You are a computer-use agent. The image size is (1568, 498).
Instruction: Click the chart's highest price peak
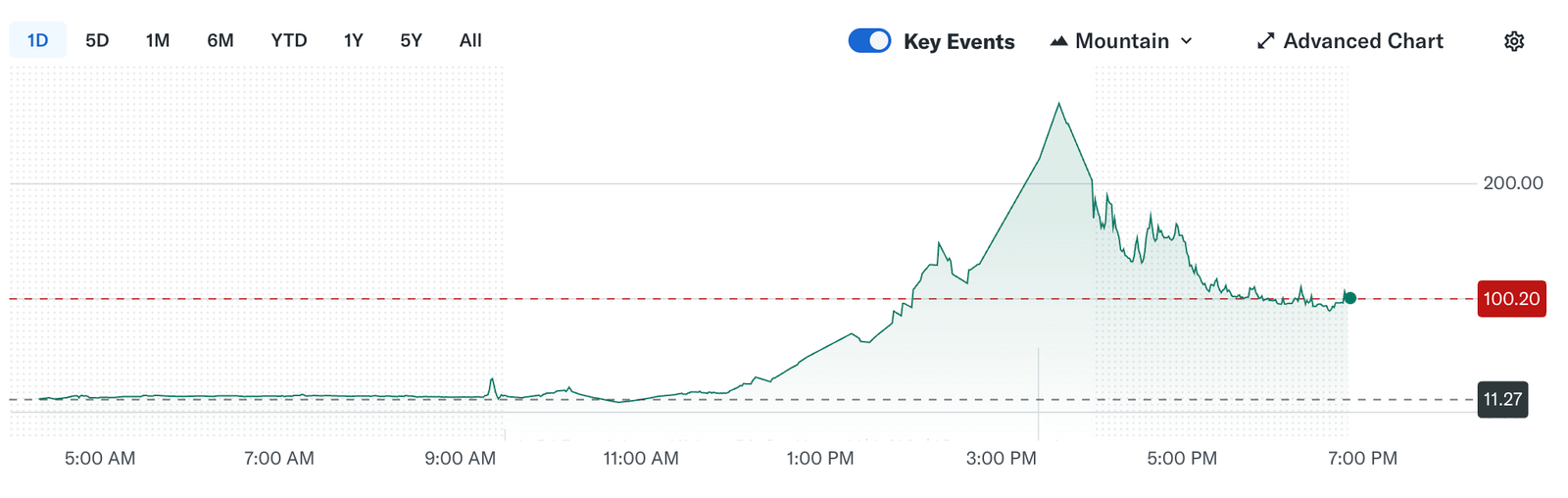1059,103
